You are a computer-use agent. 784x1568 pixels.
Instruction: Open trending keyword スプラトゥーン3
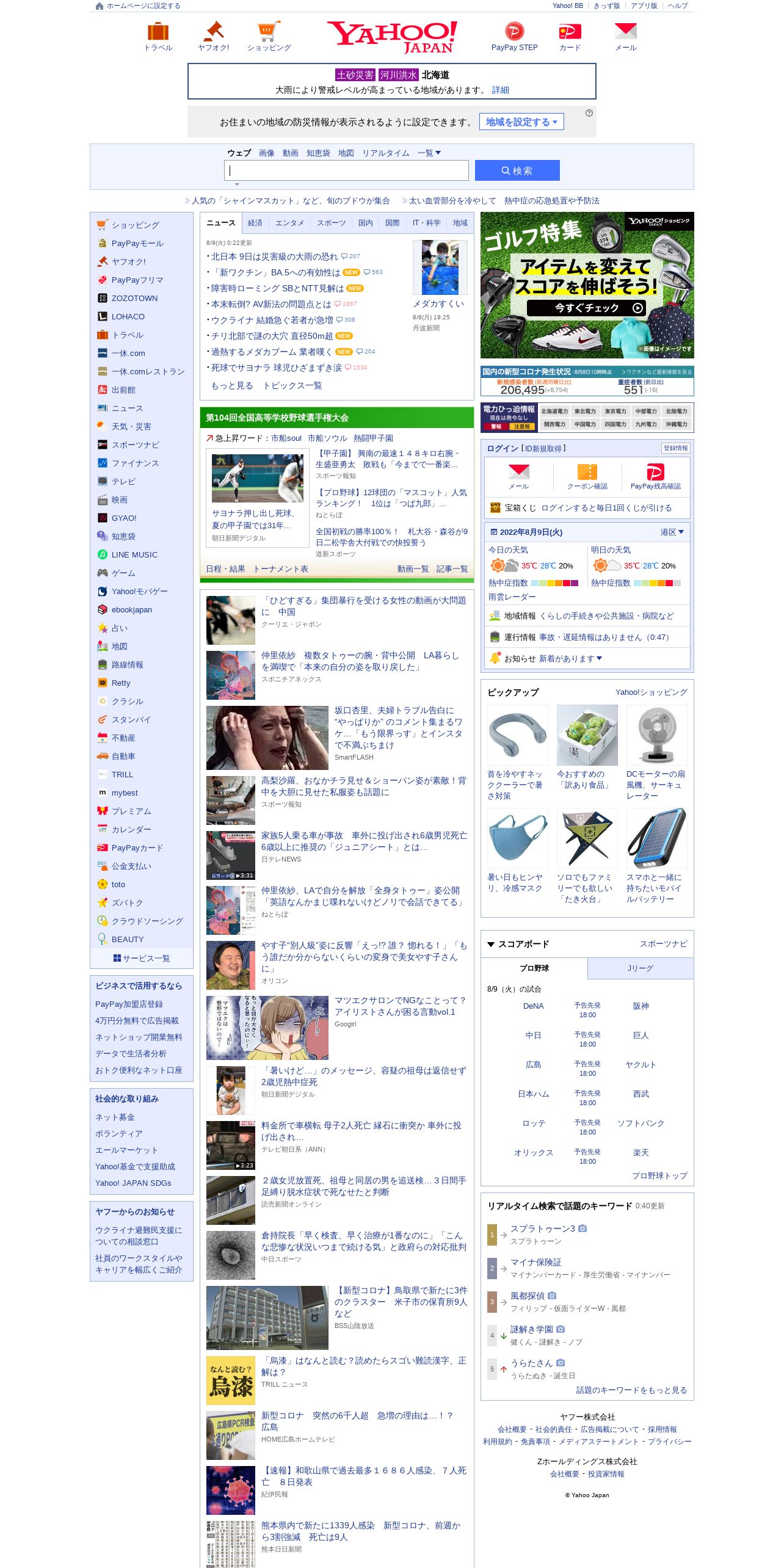point(543,1228)
